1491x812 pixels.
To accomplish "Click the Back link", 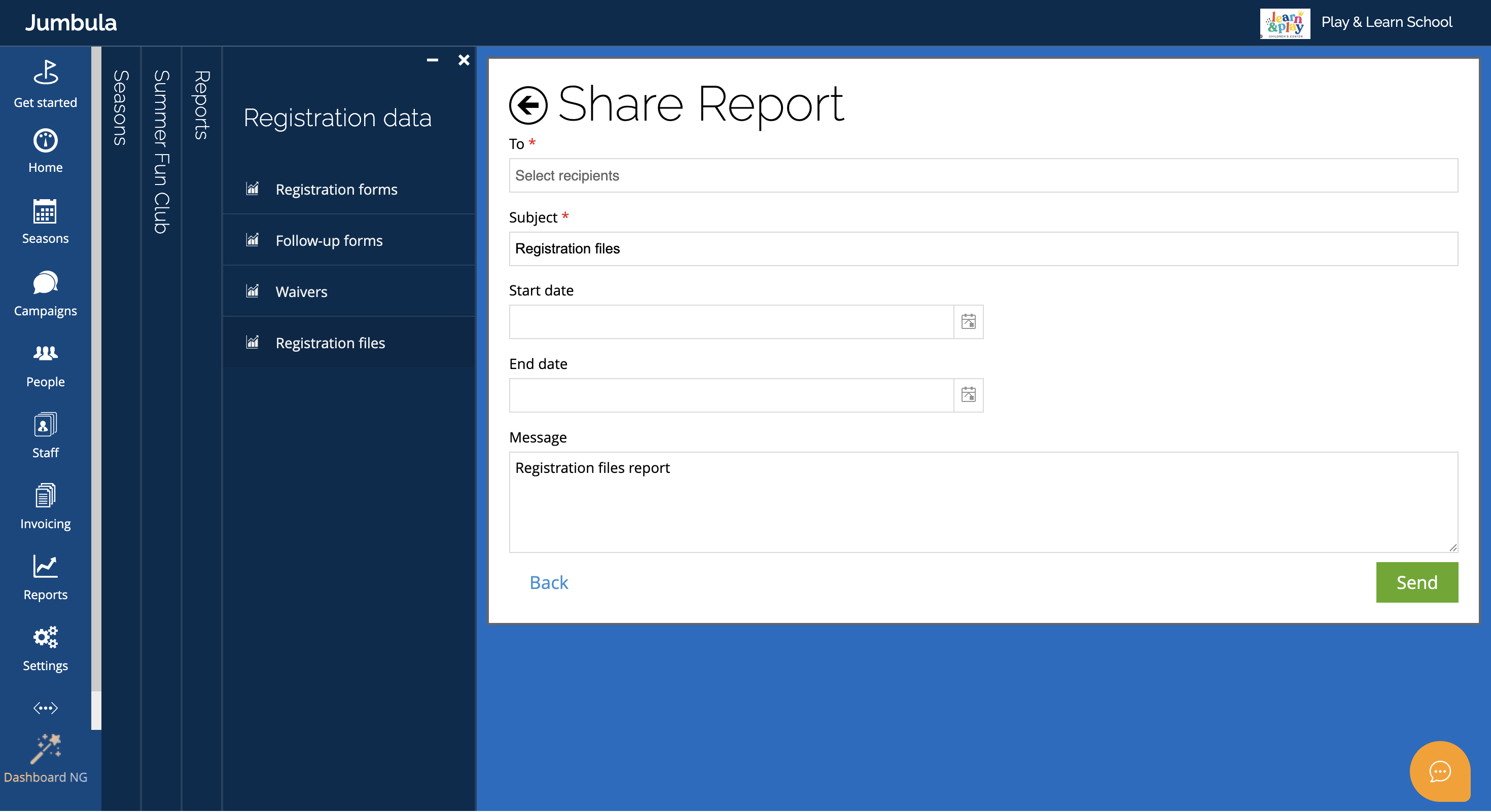I will click(548, 582).
